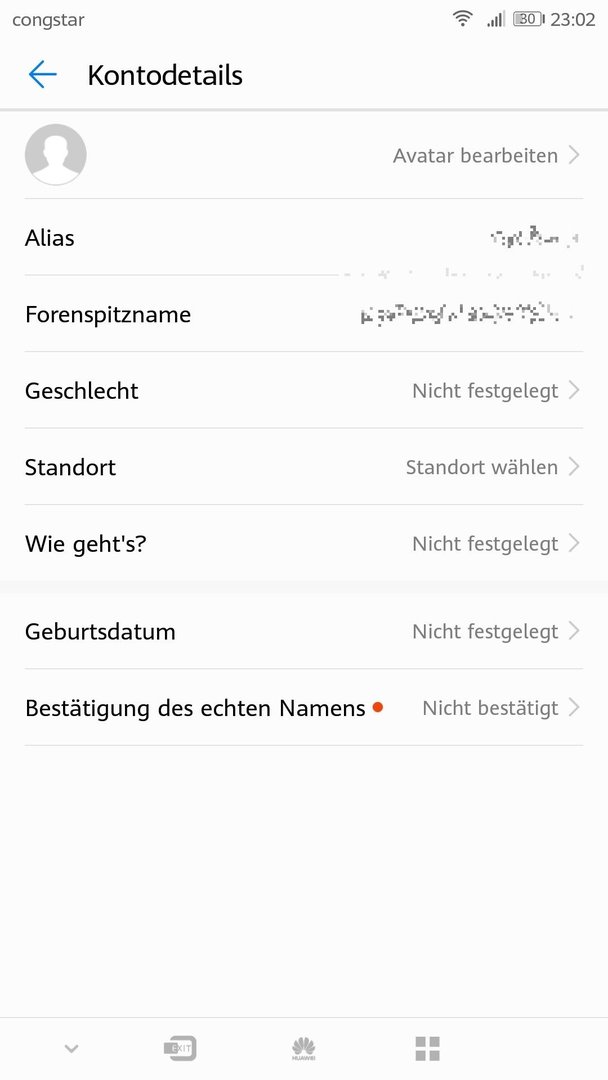
Task: Hide the navigation bar with down chevron
Action: (x=71, y=1048)
